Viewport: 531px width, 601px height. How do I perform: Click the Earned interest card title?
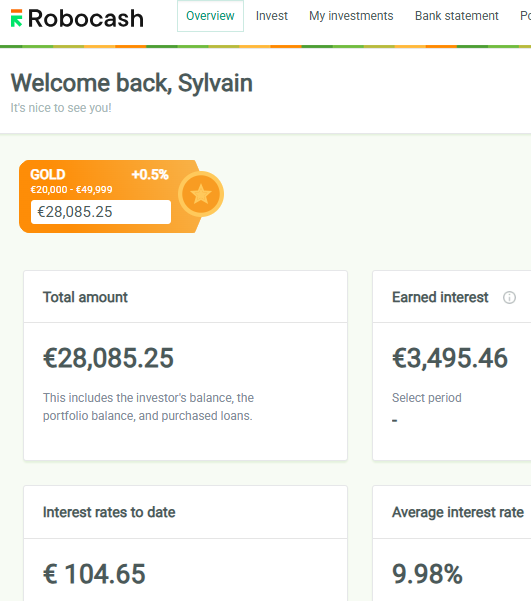(440, 297)
